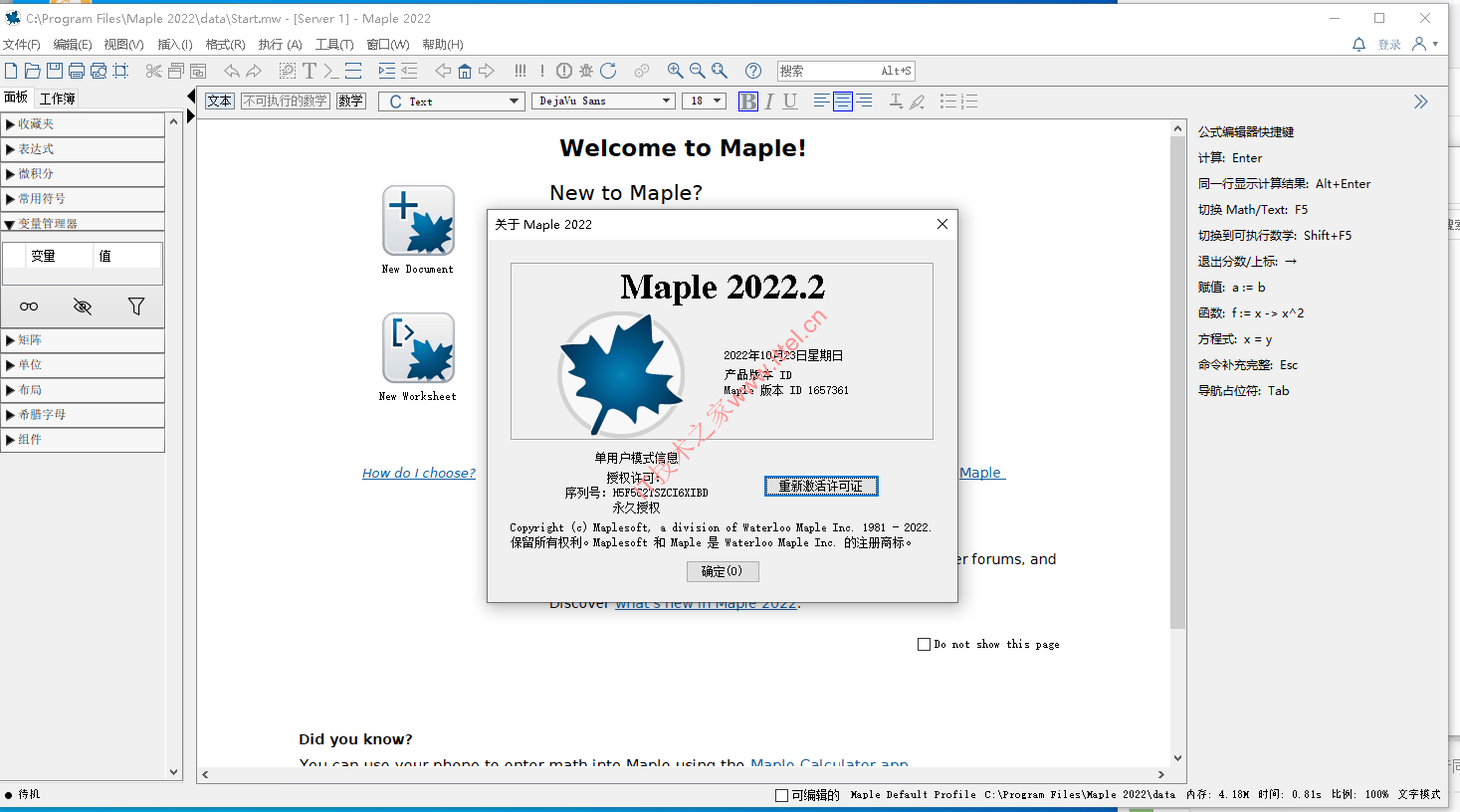Screen dimensions: 1460x812
Task: Toggle underline formatting
Action: 790,101
